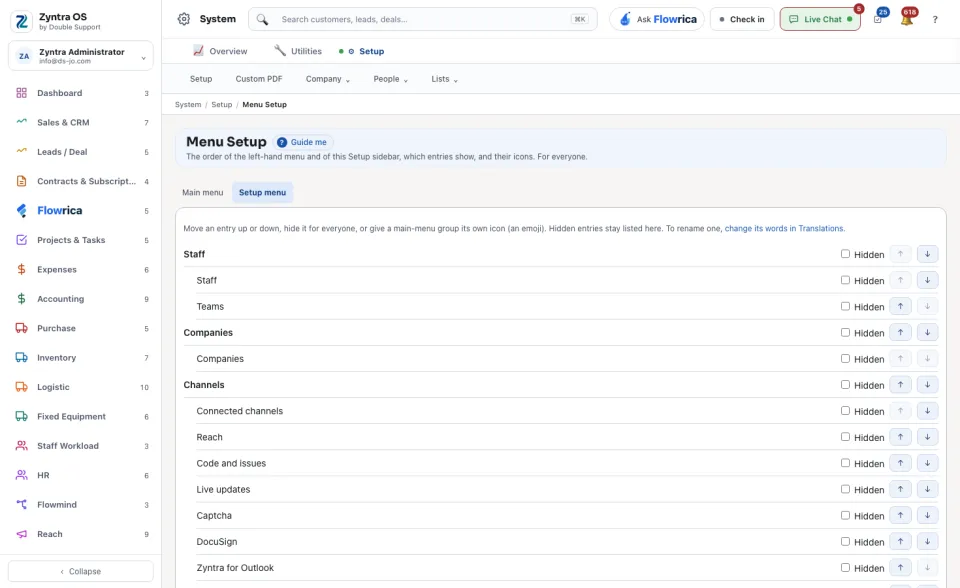
Task: Open Zyntra Administrator account switcher
Action: pos(81,56)
